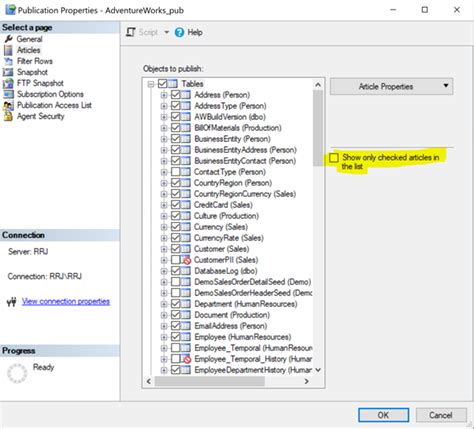Uncheck the AddressType (Person) checkbox
This screenshot has height=429, width=474.
[176, 106]
